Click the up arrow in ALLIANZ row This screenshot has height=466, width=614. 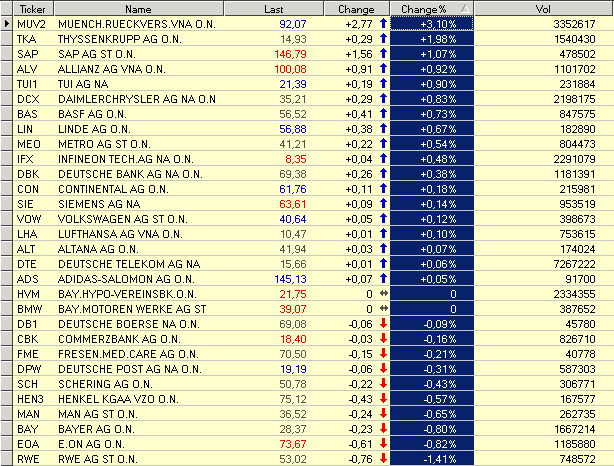[x=383, y=69]
